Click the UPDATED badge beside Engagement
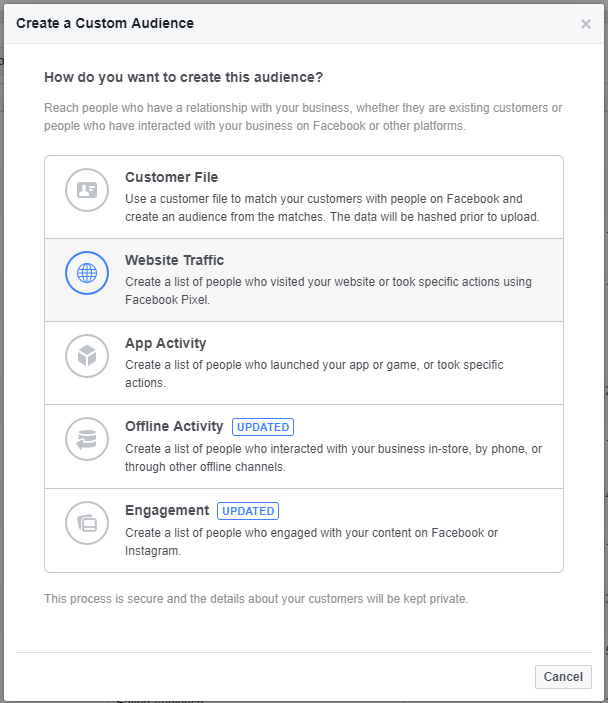This screenshot has height=703, width=608. coord(248,511)
